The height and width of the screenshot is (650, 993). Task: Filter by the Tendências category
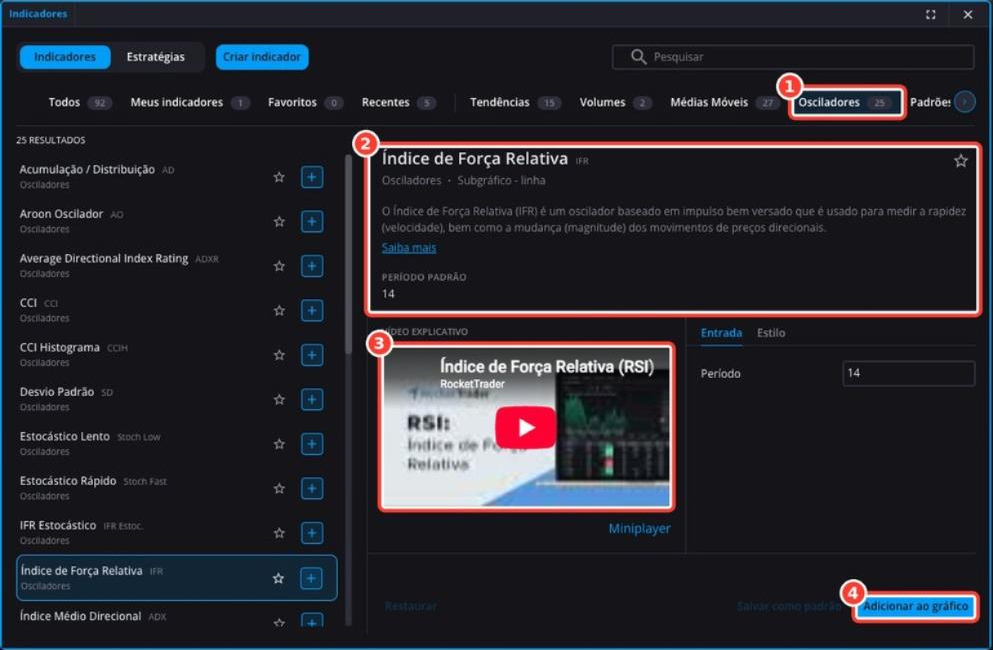(x=515, y=103)
